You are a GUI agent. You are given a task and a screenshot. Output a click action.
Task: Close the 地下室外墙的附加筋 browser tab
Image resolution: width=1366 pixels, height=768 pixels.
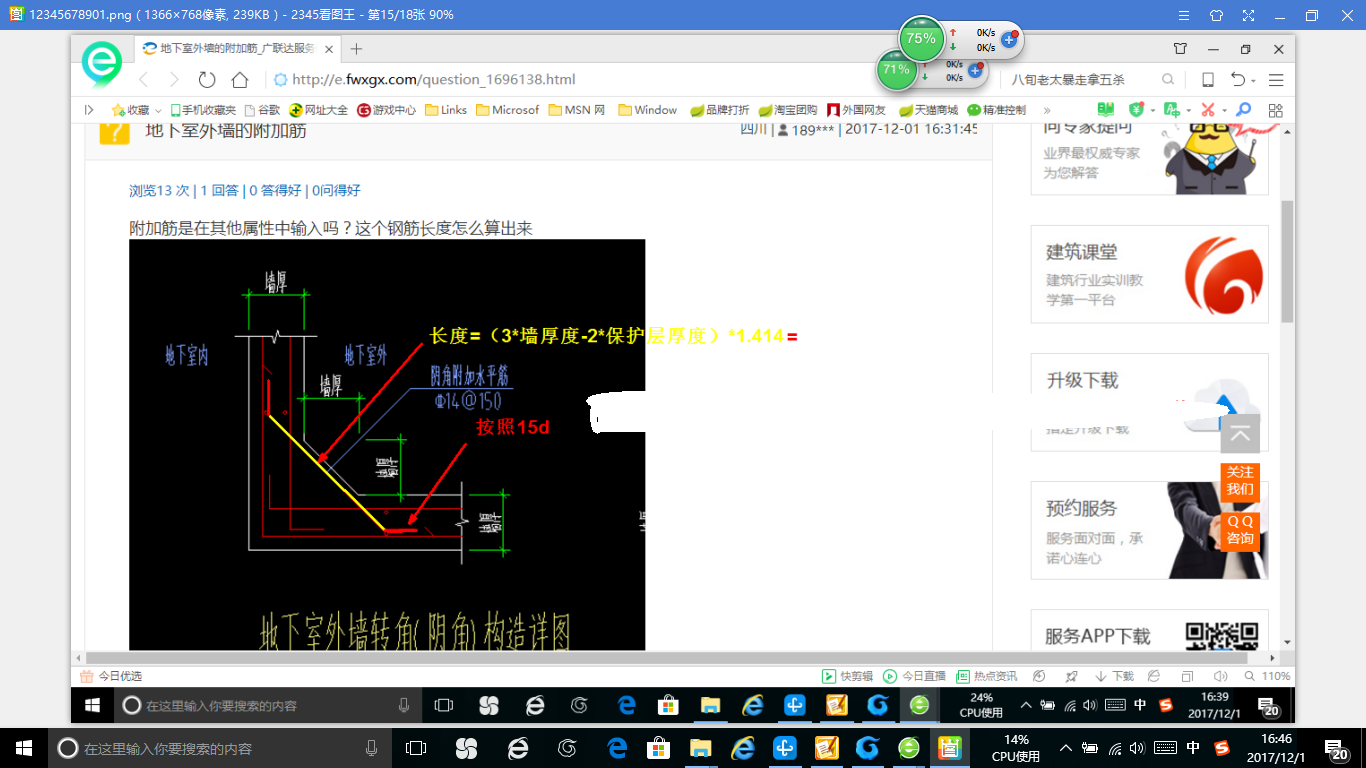click(329, 48)
